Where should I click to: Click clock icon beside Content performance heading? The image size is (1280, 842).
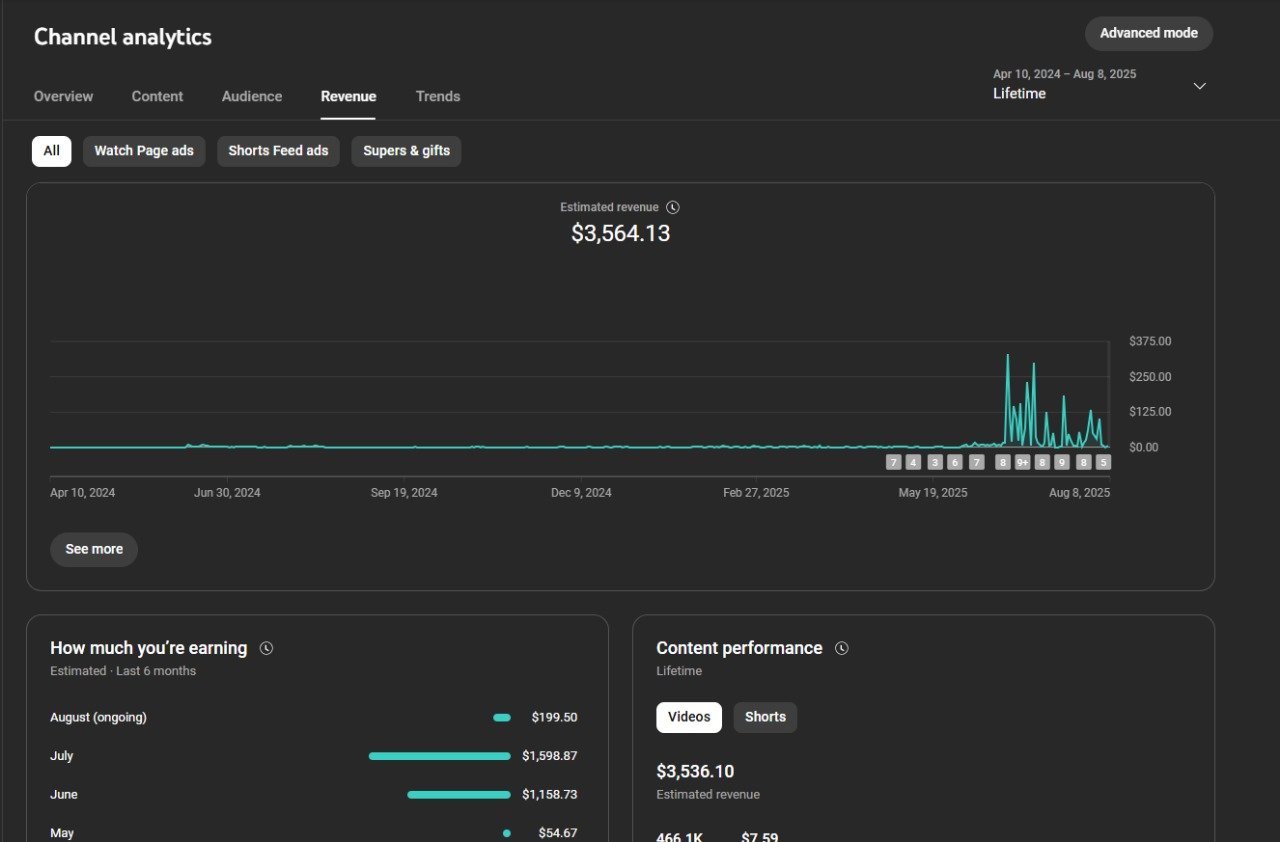tap(842, 648)
